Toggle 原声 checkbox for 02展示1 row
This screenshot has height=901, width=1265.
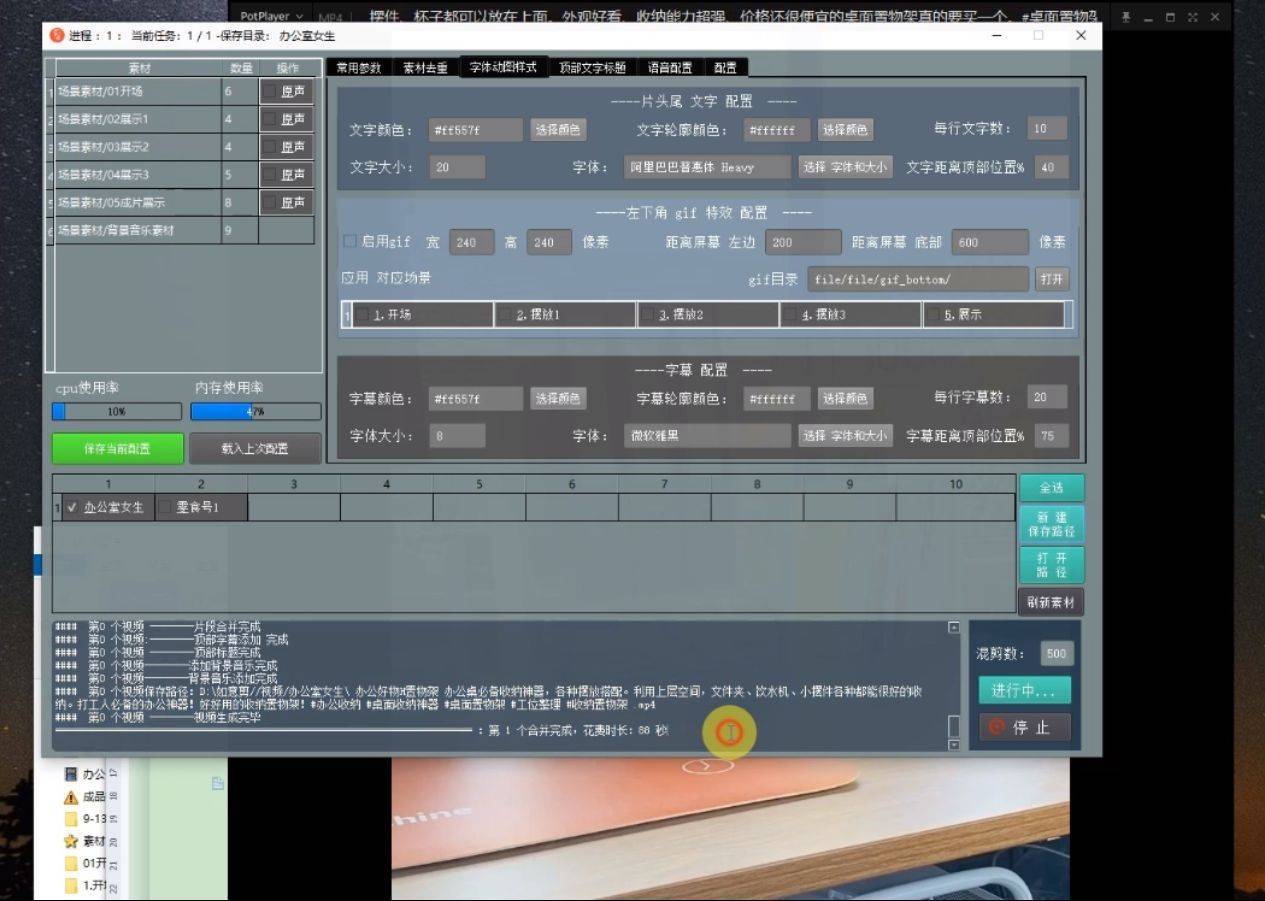coord(270,119)
